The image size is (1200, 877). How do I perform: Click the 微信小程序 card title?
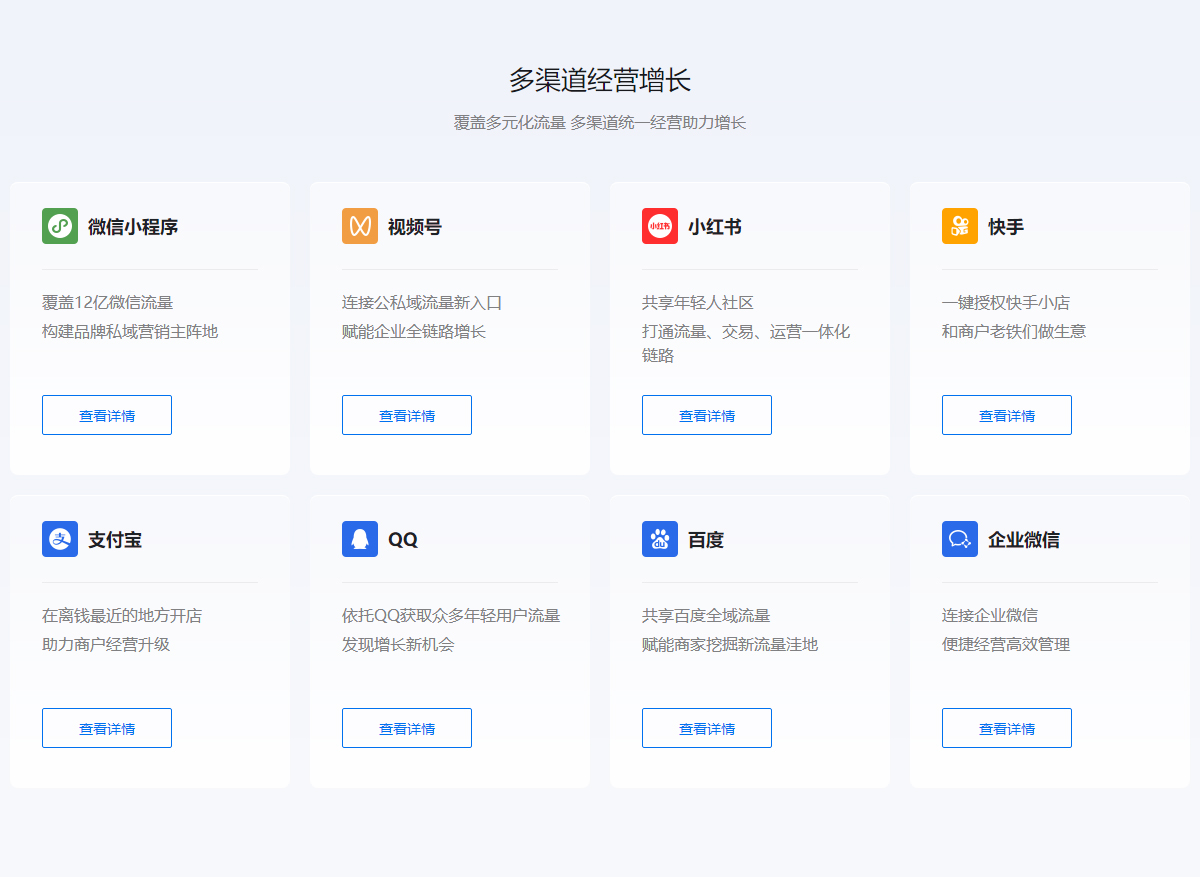coord(133,227)
